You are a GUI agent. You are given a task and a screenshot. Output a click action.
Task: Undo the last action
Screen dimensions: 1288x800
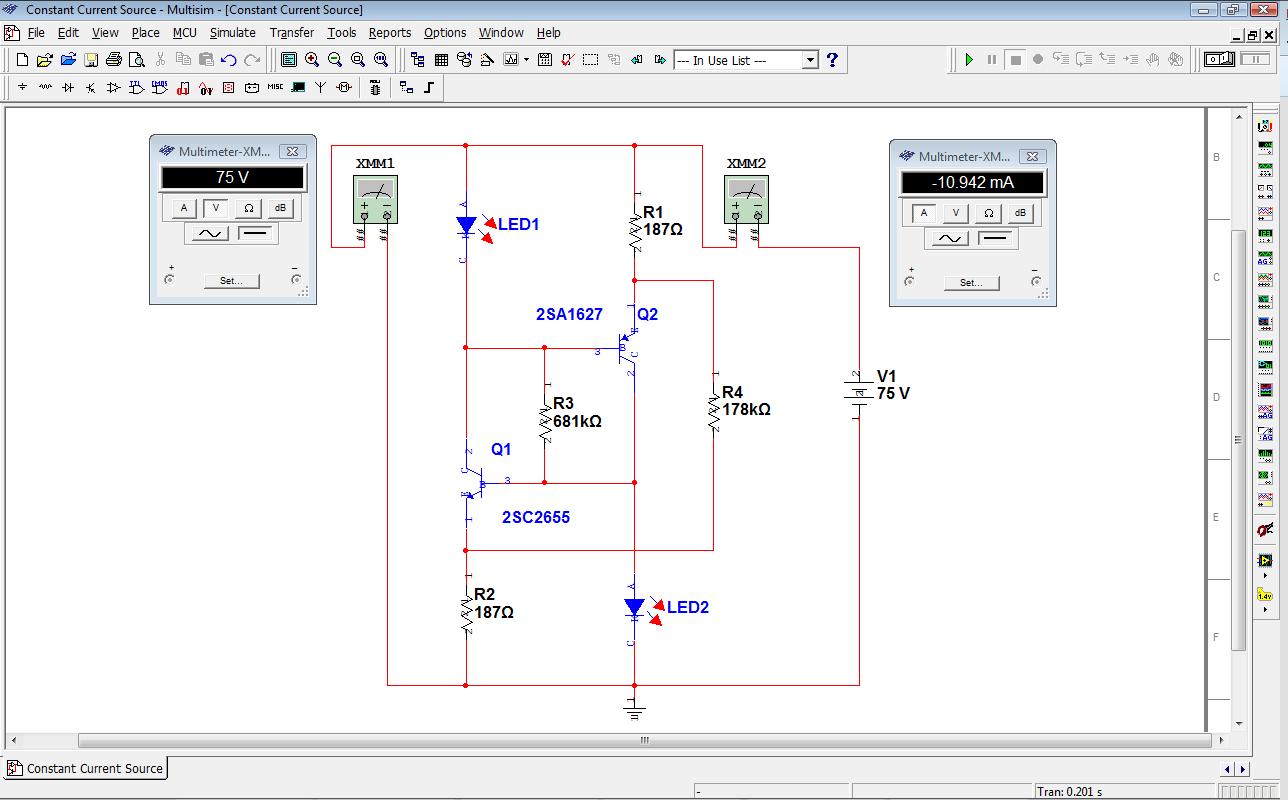229,60
